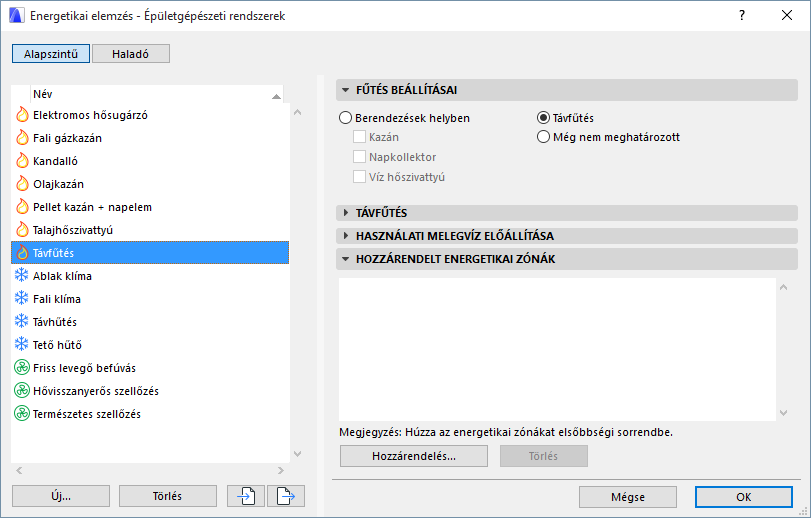Viewport: 811px width, 518px height.
Task: Select the Fali gázkazán list entry
Action: (150, 138)
